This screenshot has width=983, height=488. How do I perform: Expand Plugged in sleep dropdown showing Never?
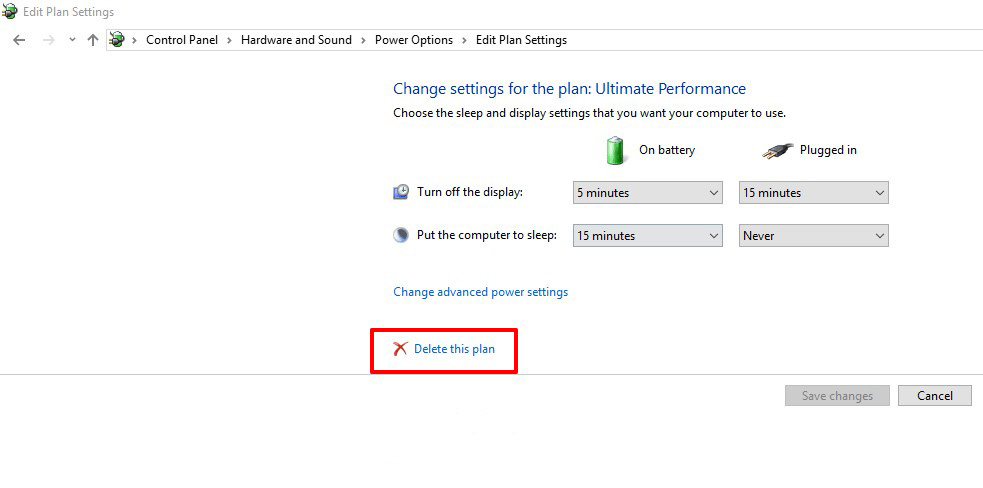click(x=813, y=236)
